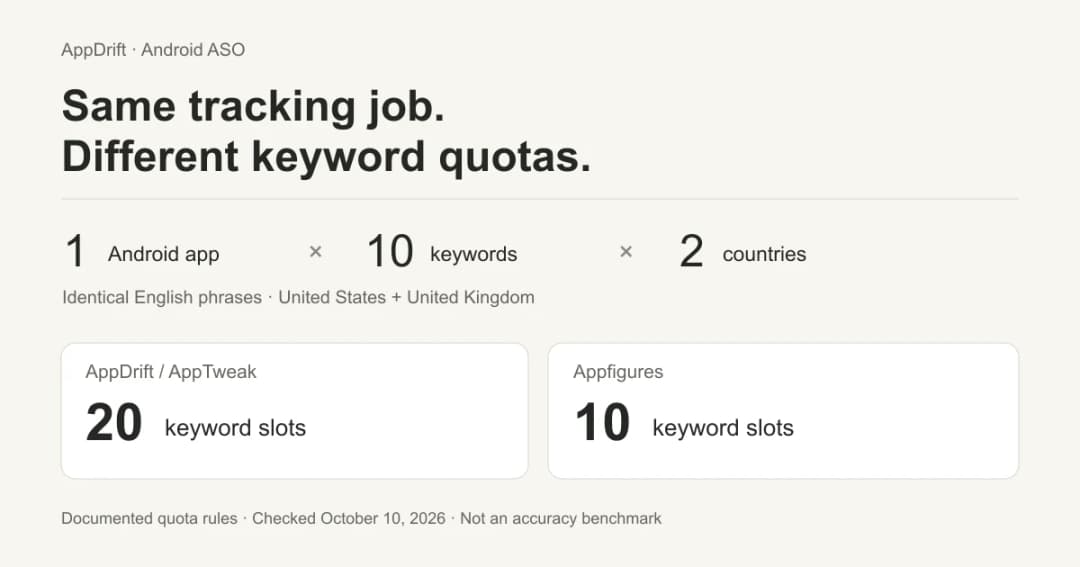Click the 'Same tracking job.' headline line
This screenshot has height=567, width=1080.
click(253, 107)
